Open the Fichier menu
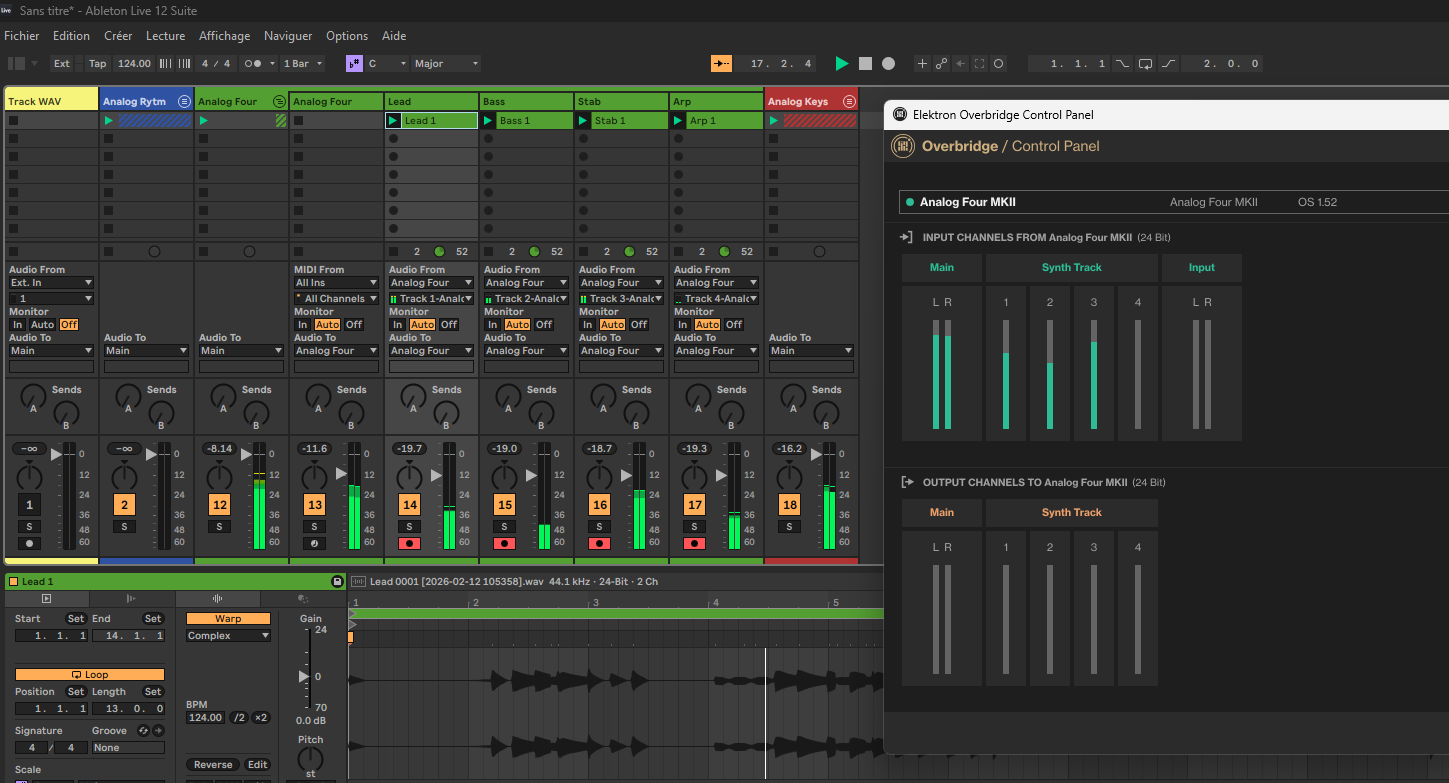The width and height of the screenshot is (1449, 783). tap(22, 36)
